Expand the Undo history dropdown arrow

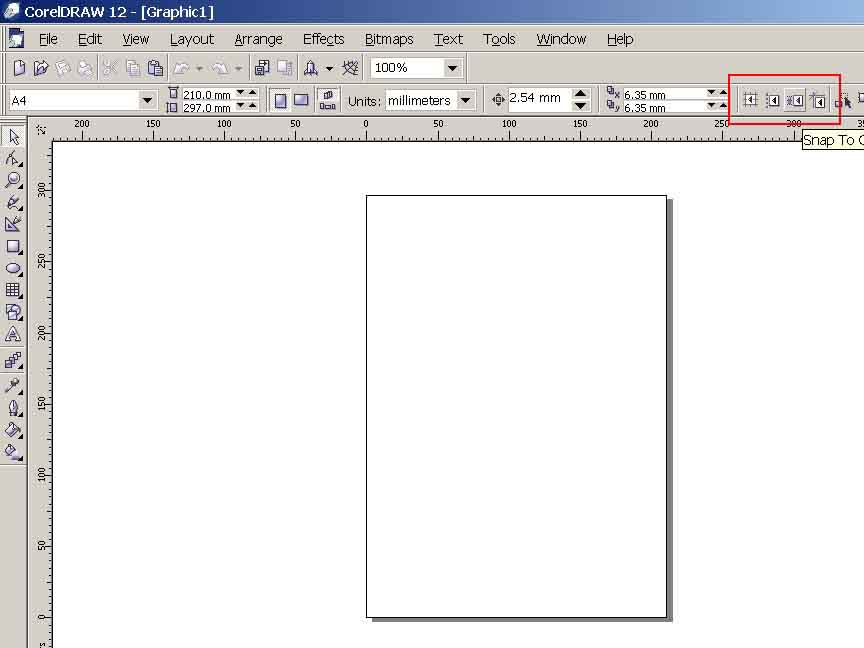pyautogui.click(x=199, y=68)
